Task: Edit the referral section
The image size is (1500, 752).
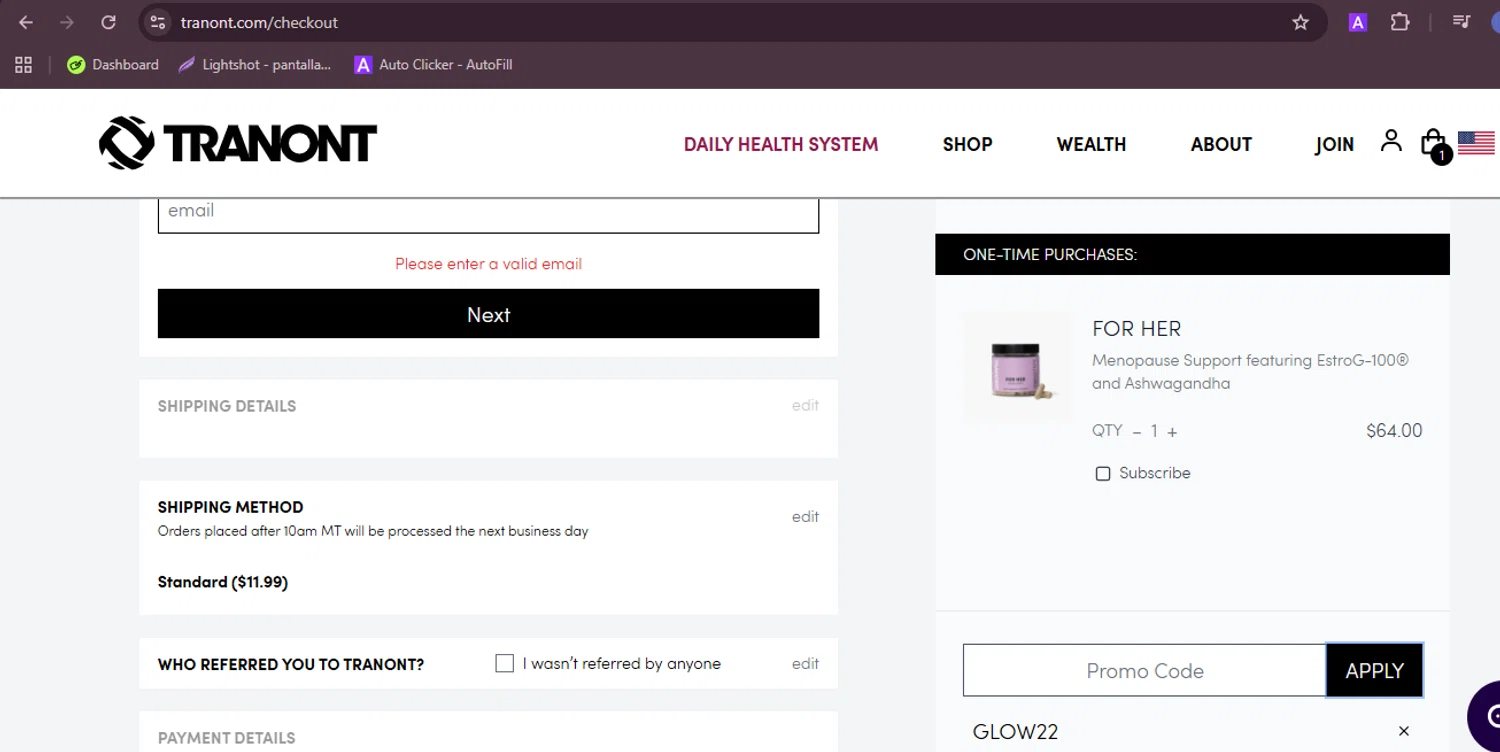Action: click(x=805, y=663)
